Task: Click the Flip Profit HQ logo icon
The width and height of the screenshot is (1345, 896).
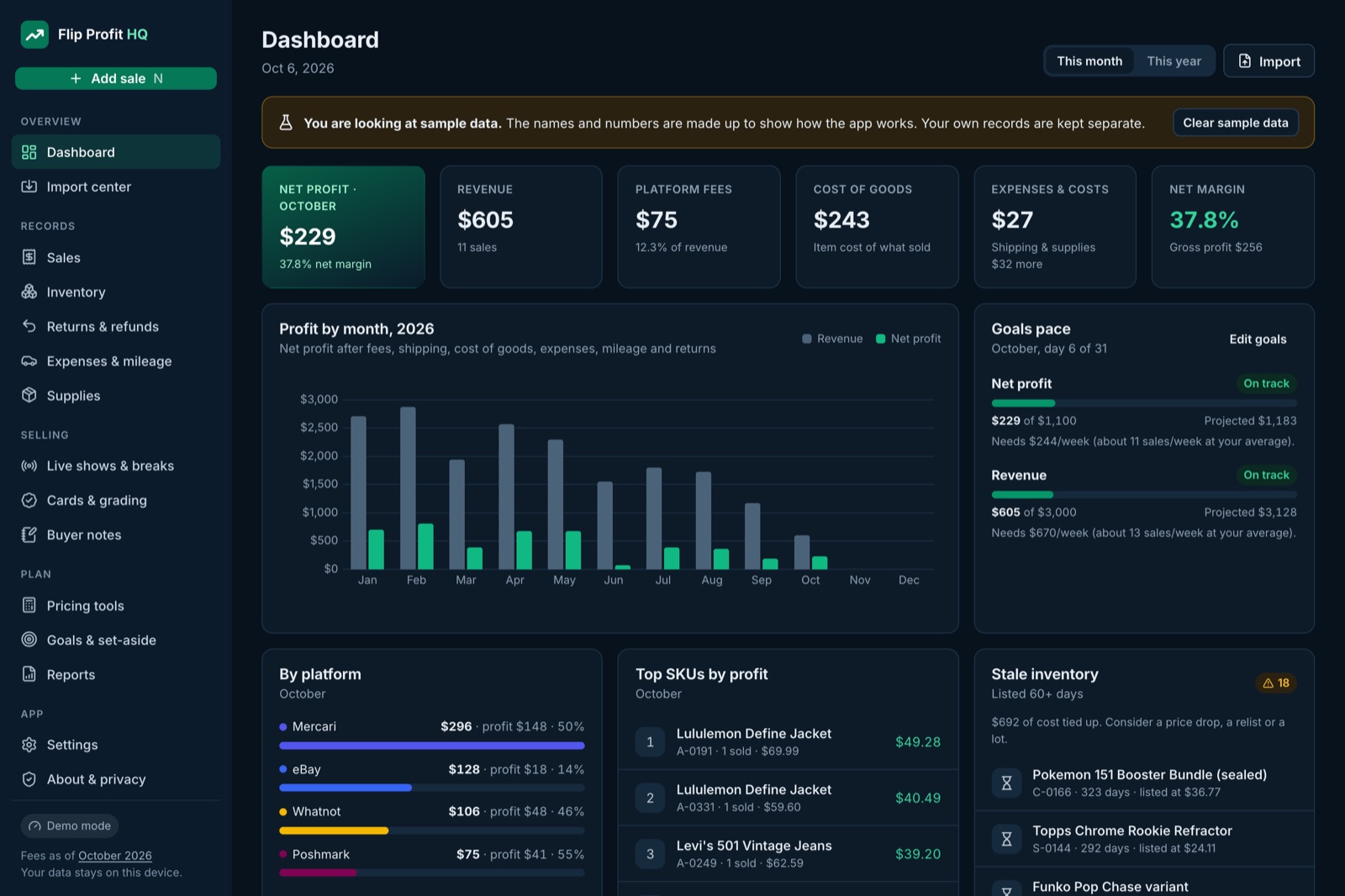Action: click(34, 34)
